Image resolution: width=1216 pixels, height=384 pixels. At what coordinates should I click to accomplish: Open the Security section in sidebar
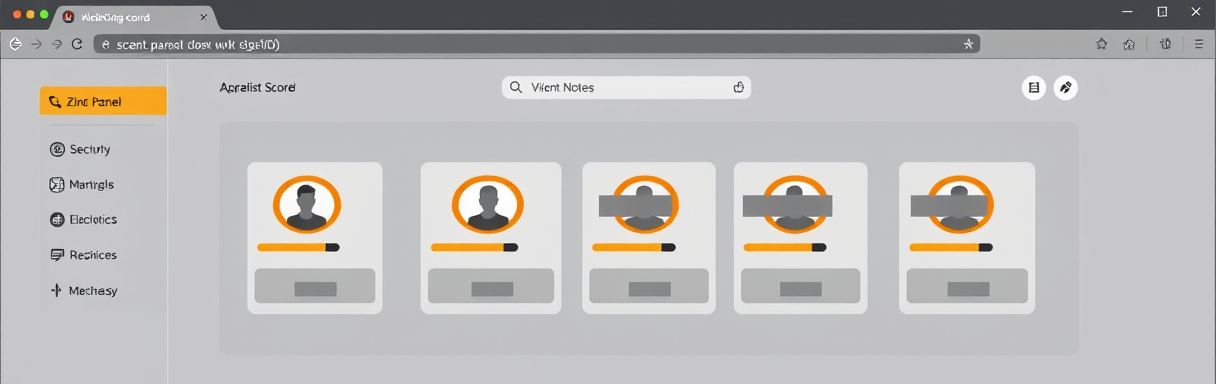click(x=80, y=149)
